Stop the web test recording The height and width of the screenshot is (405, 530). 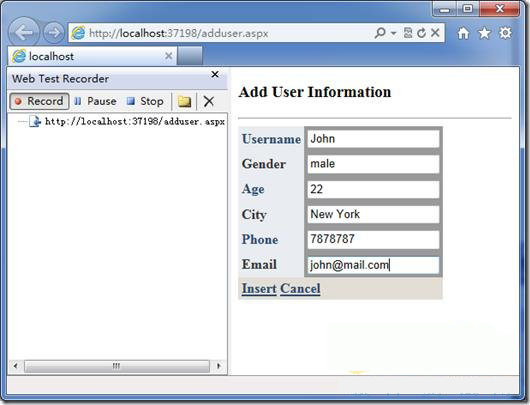[145, 101]
